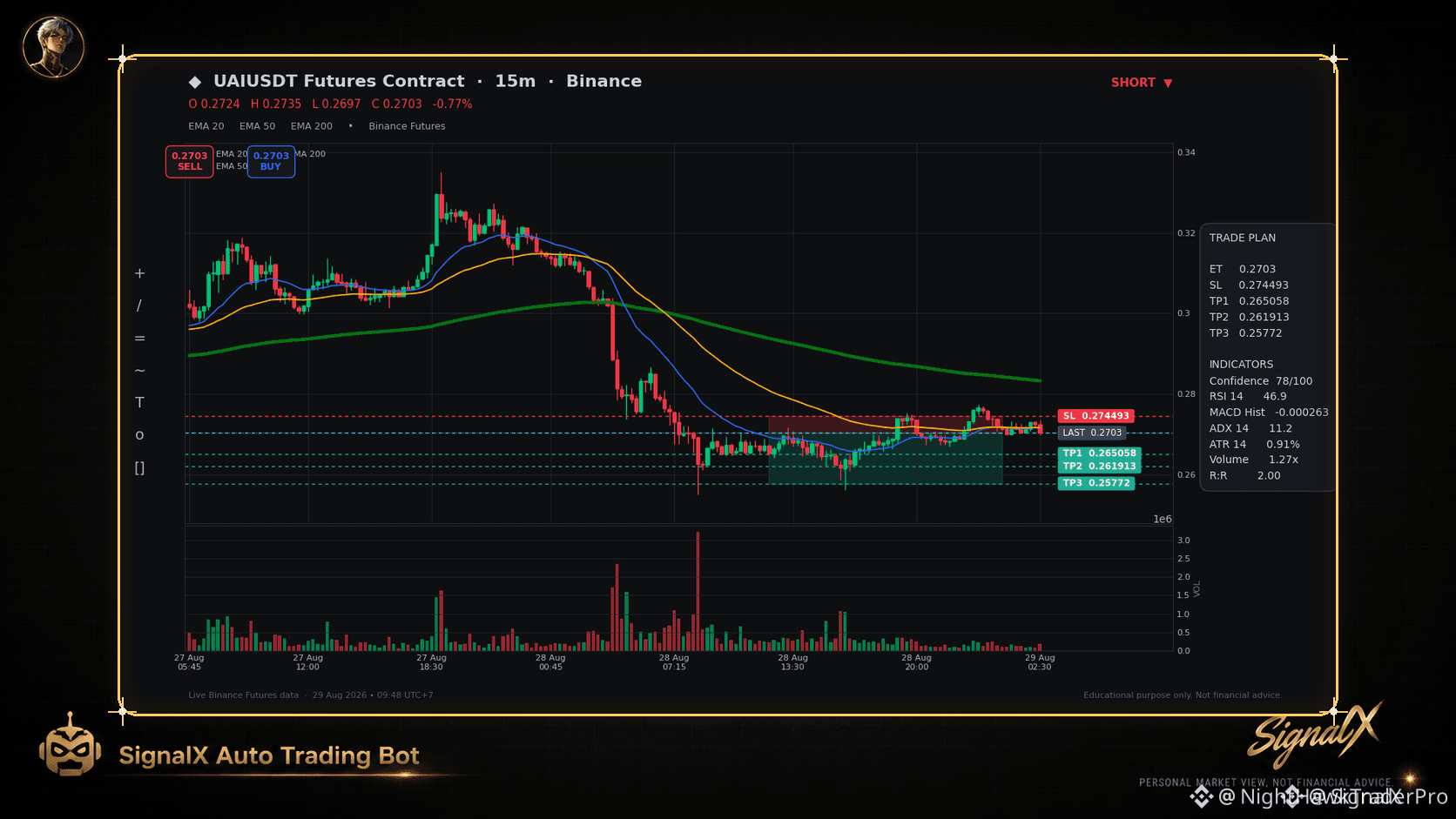
Task: Click the MACD Hist -0.000263 row
Action: 1269,413
